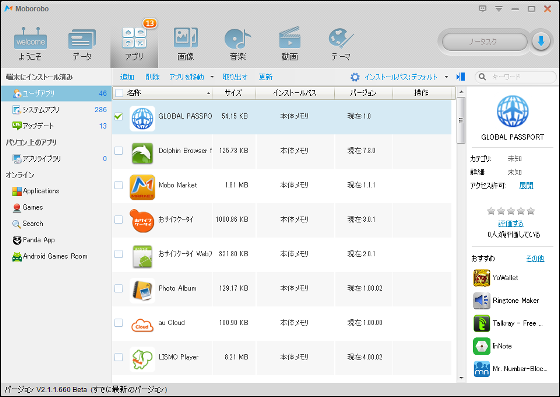560x397 pixels.
Task: Open the Images (画像) tab
Action: click(186, 44)
